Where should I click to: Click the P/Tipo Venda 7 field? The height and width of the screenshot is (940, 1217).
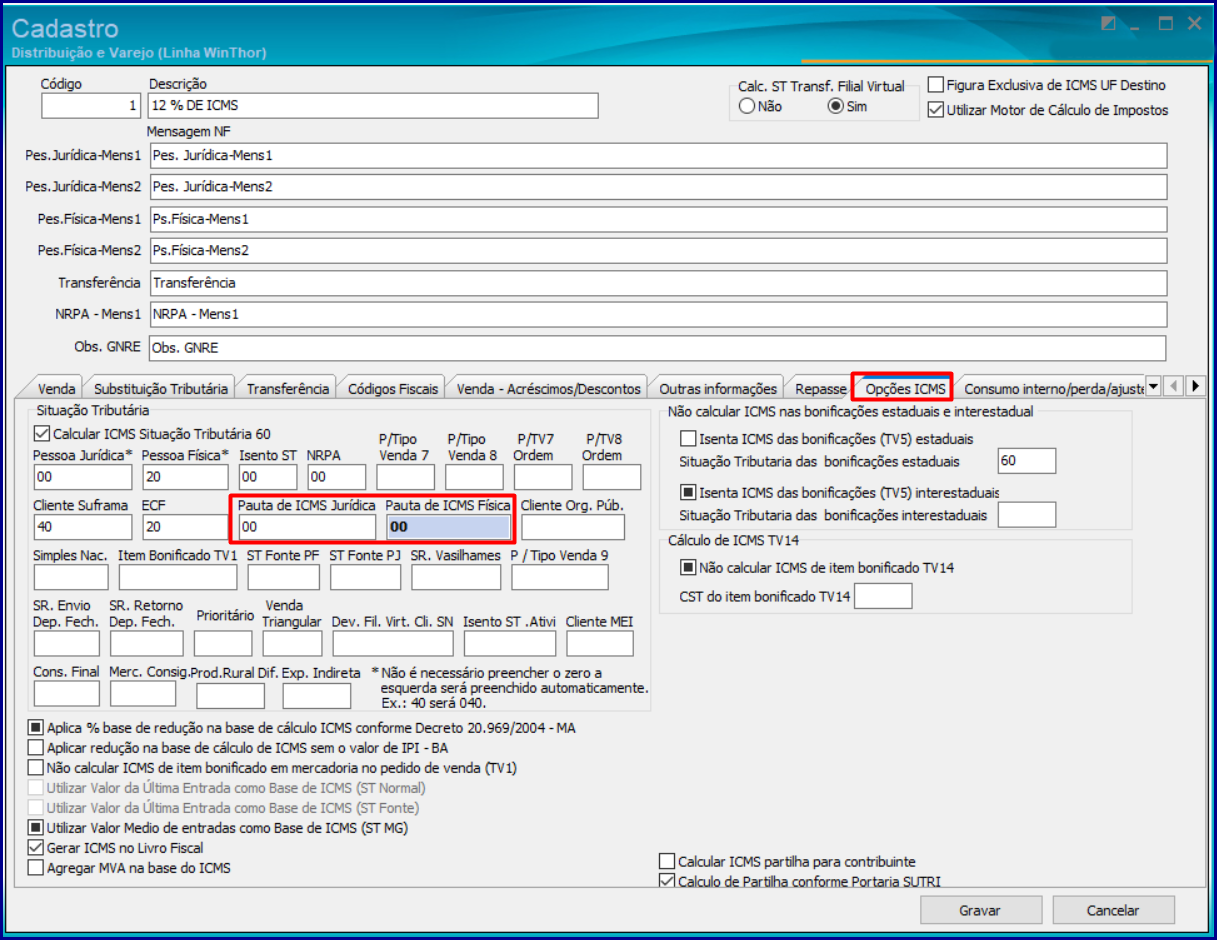click(406, 477)
